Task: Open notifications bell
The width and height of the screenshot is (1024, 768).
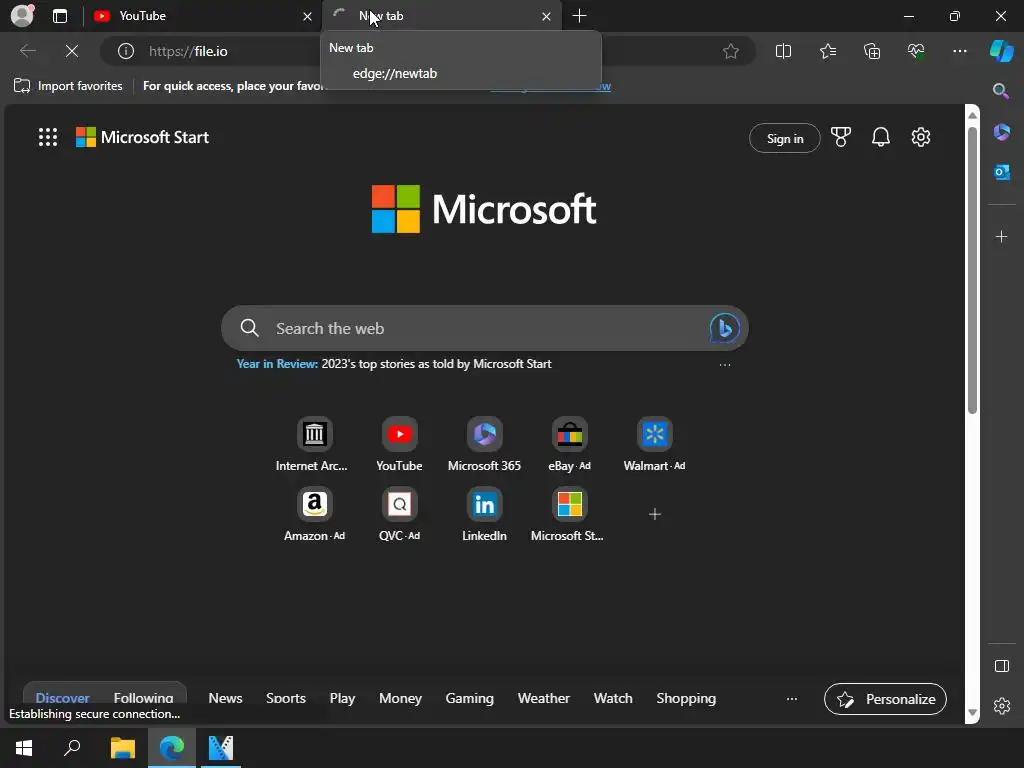Action: click(880, 137)
